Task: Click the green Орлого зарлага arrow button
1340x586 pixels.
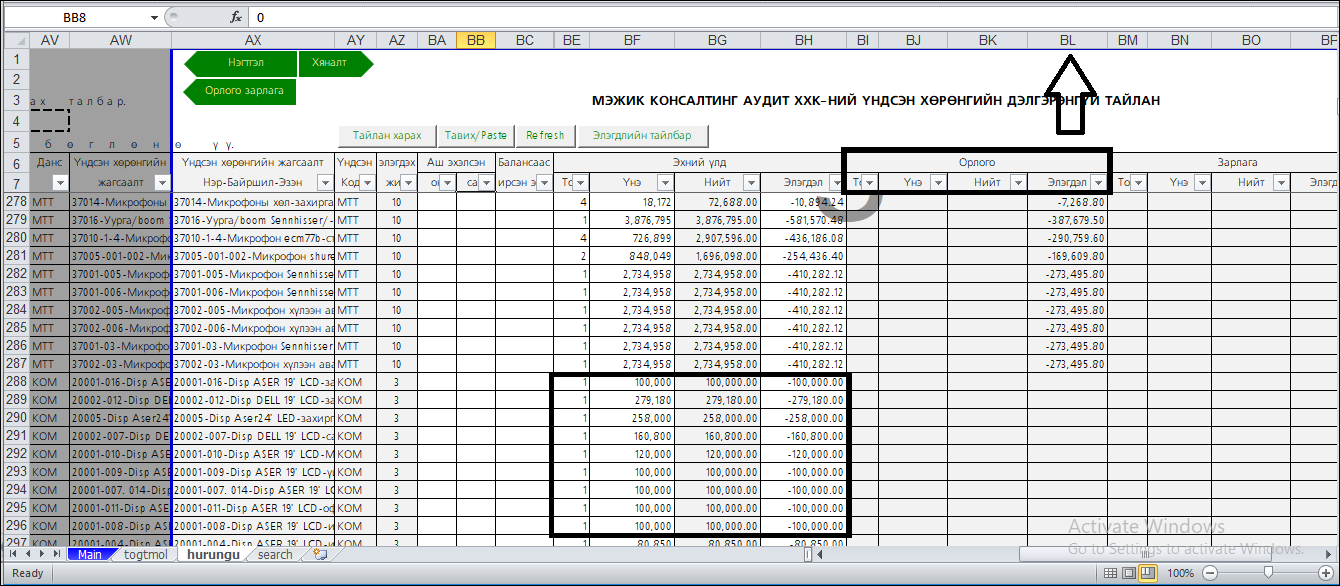Action: (242, 91)
